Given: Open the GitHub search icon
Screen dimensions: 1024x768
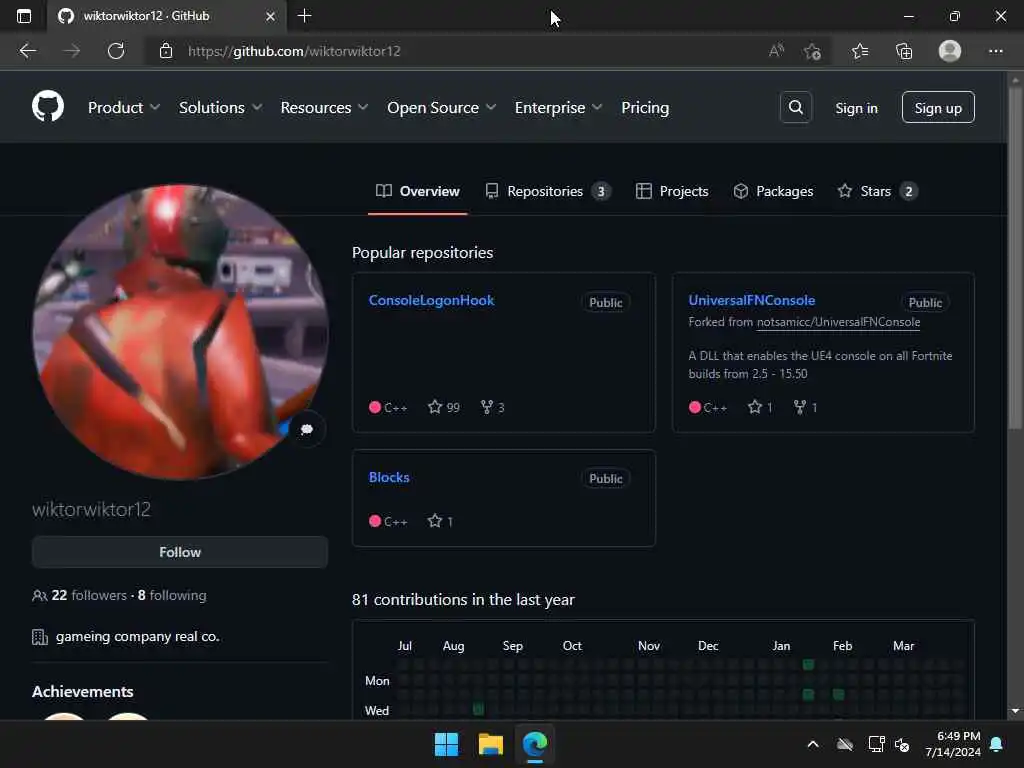Looking at the screenshot, I should click(x=795, y=107).
